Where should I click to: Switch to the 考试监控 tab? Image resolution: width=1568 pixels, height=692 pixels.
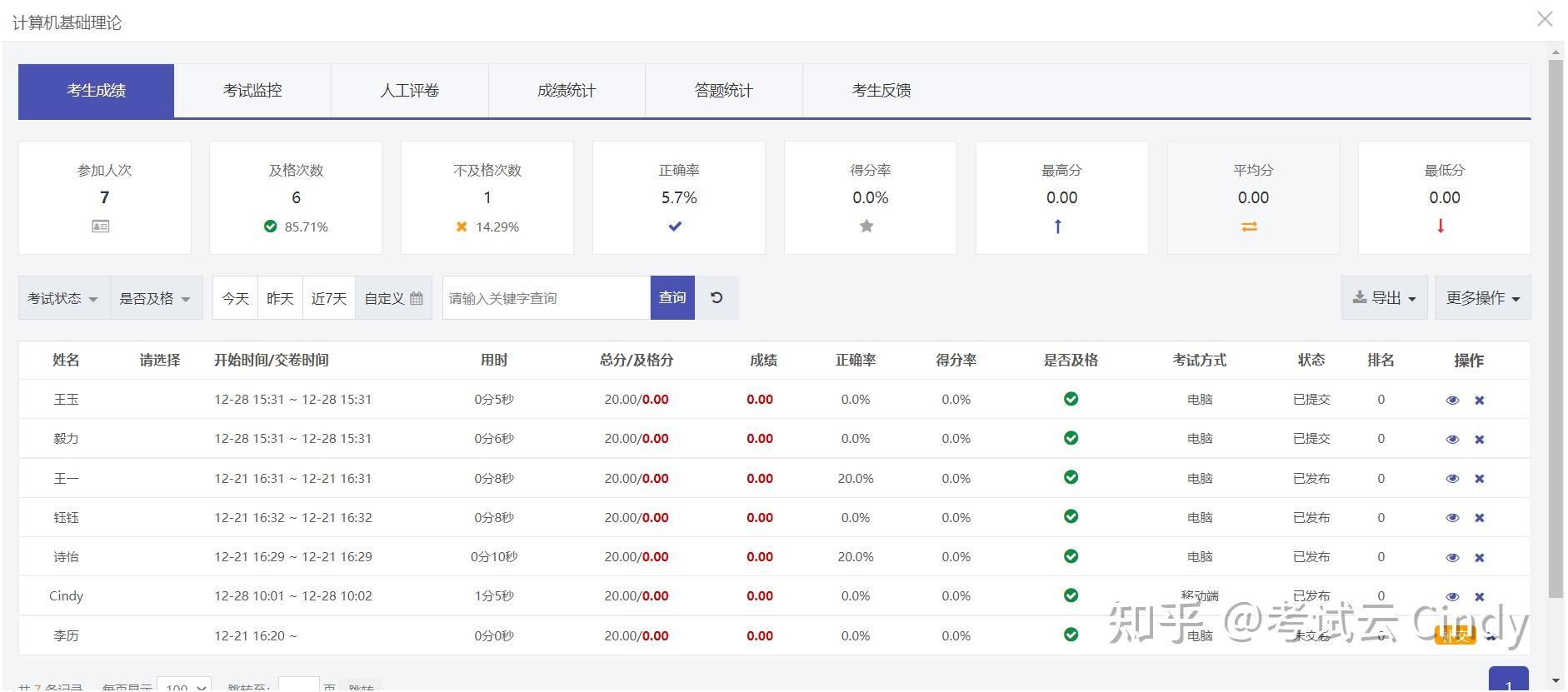click(252, 91)
